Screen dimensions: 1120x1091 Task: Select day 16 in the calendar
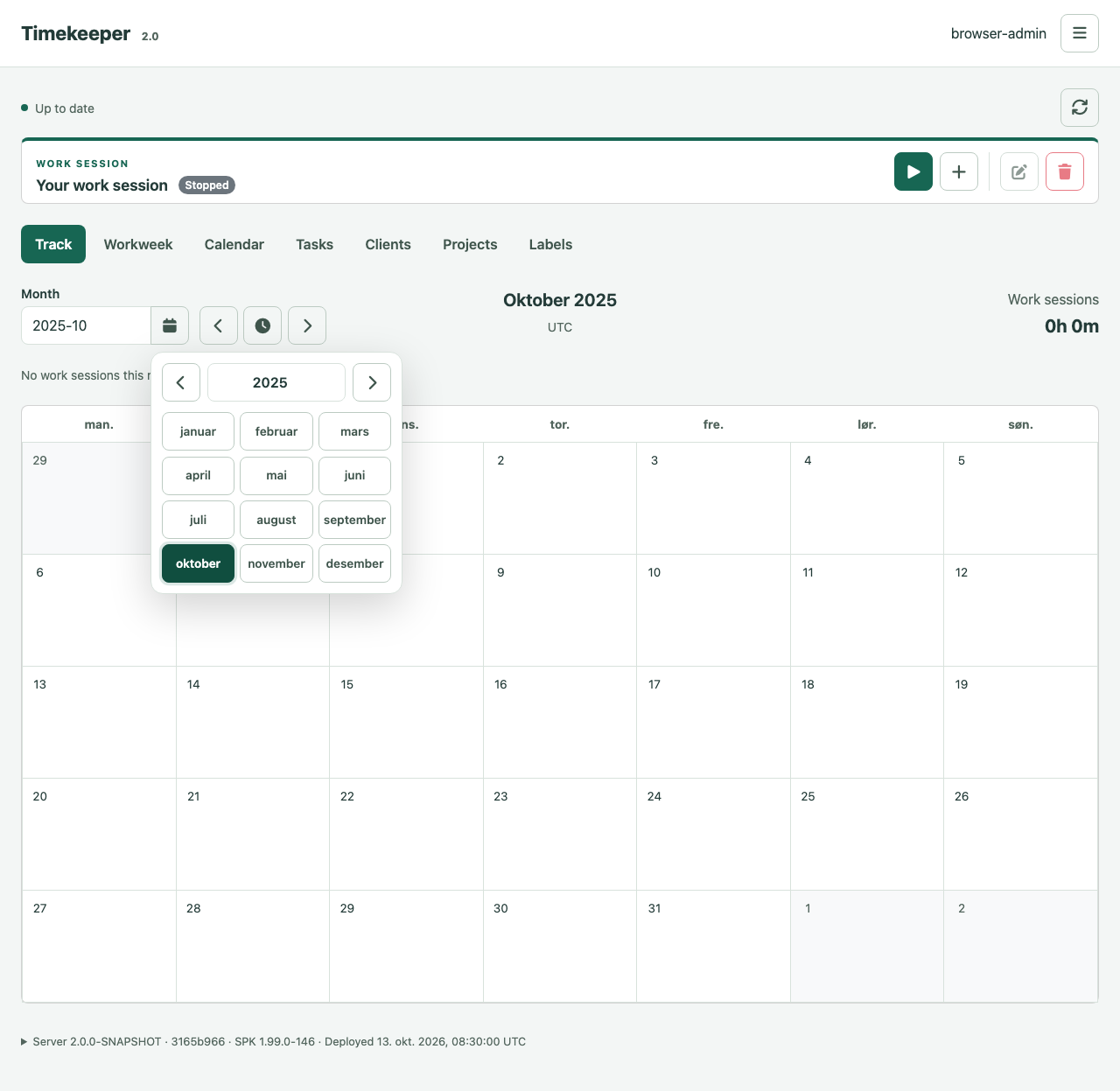coord(560,722)
